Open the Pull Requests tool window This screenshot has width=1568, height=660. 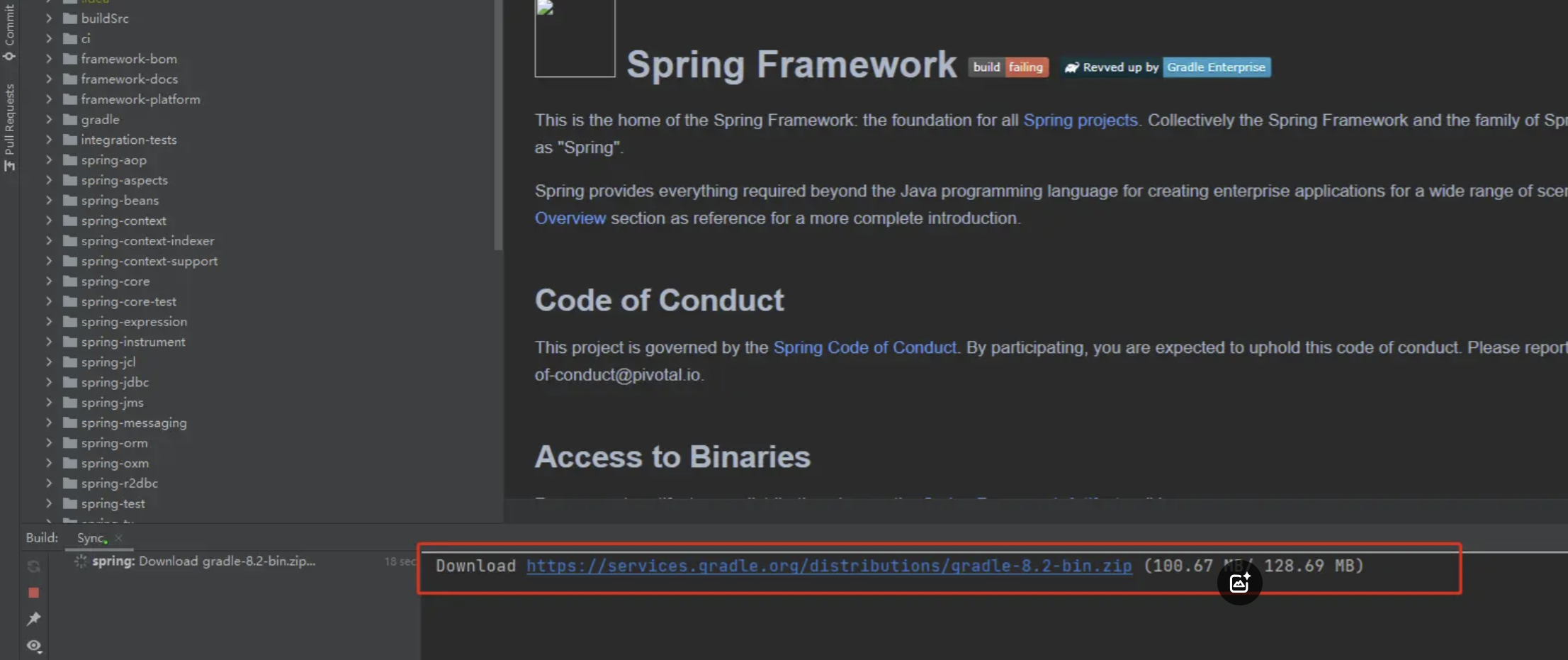click(9, 128)
